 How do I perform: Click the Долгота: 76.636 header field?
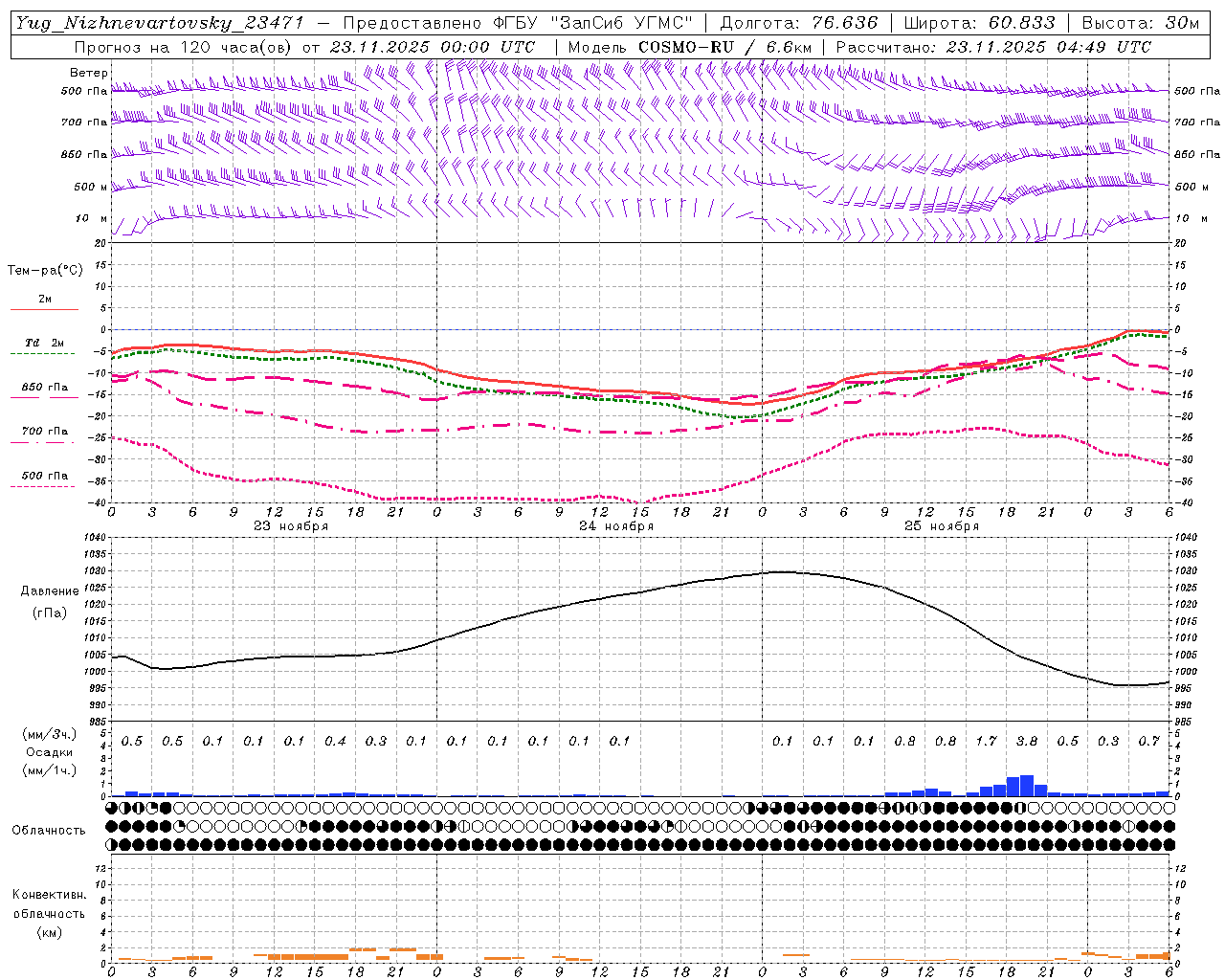(798, 23)
